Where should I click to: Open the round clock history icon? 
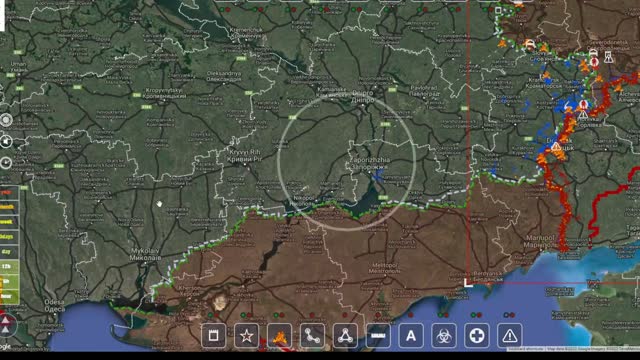[x=6, y=163]
